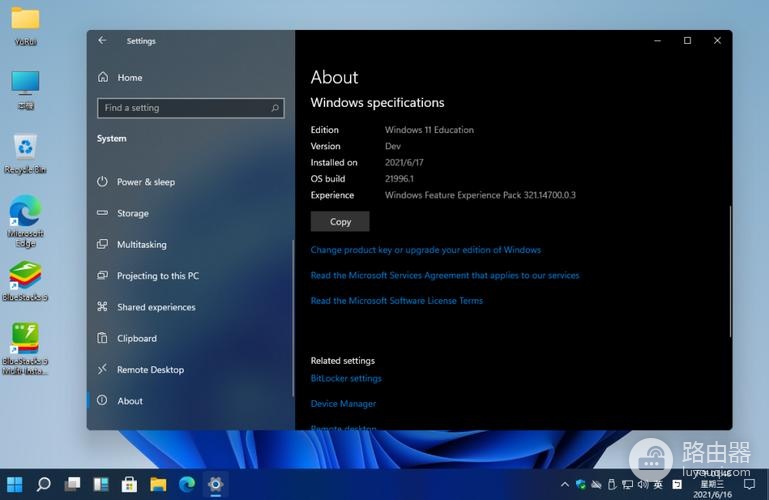Open Multitasking settings
Screen dimensions: 769x500
[x=141, y=245]
